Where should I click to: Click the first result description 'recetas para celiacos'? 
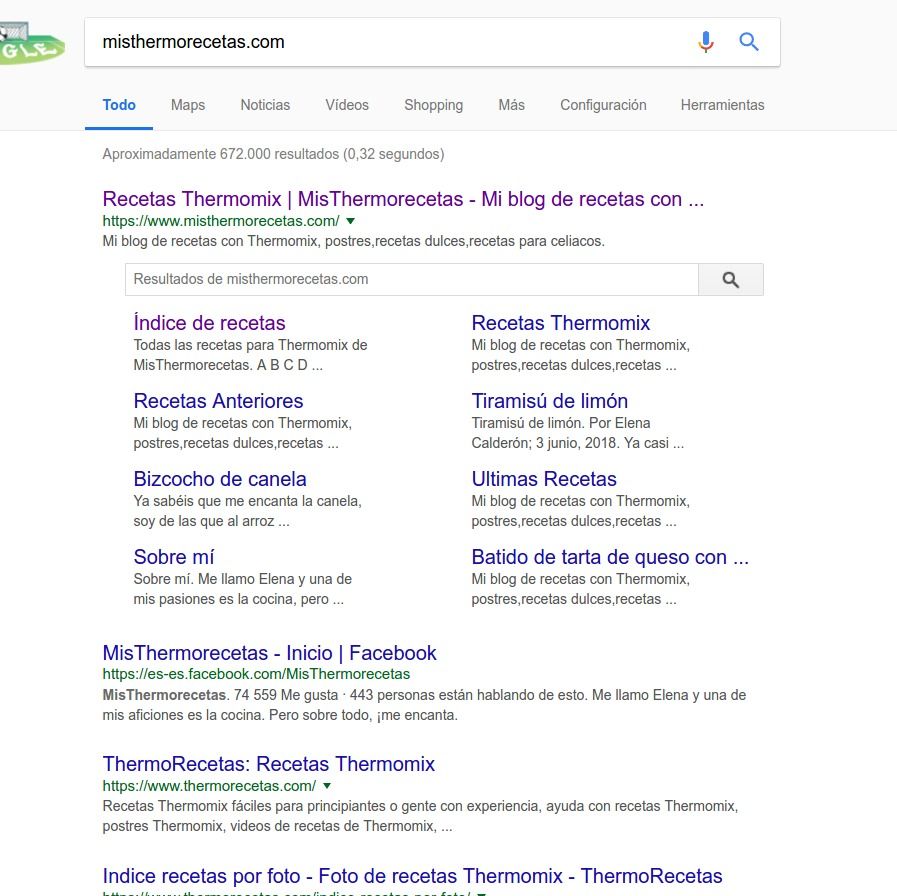(536, 241)
